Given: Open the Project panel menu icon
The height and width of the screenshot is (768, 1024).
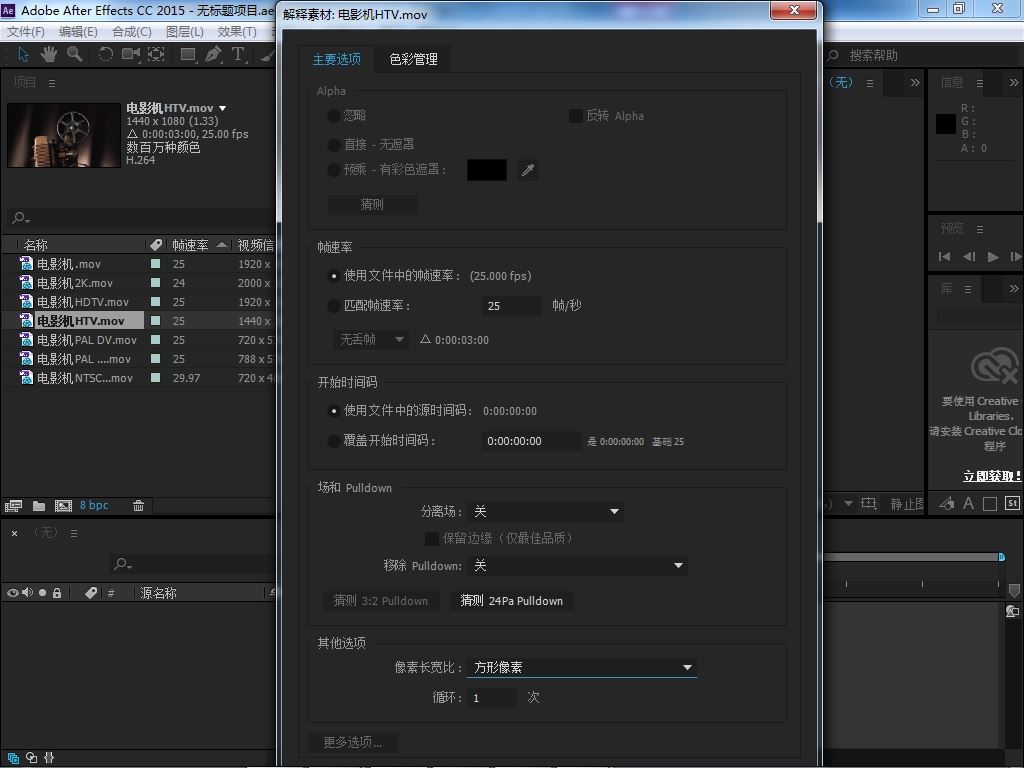Looking at the screenshot, I should pos(52,83).
